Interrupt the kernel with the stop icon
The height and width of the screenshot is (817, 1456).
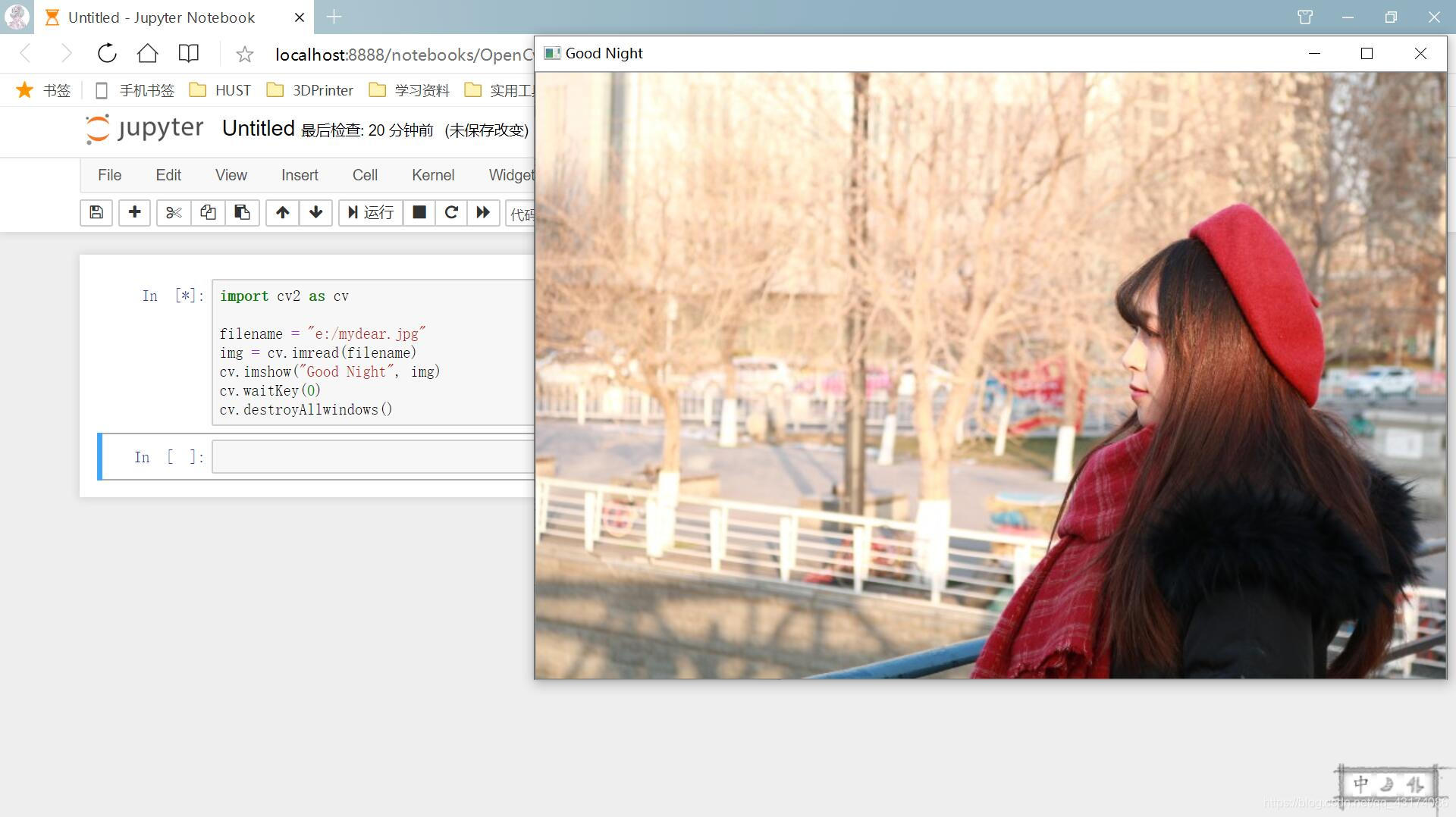point(419,213)
